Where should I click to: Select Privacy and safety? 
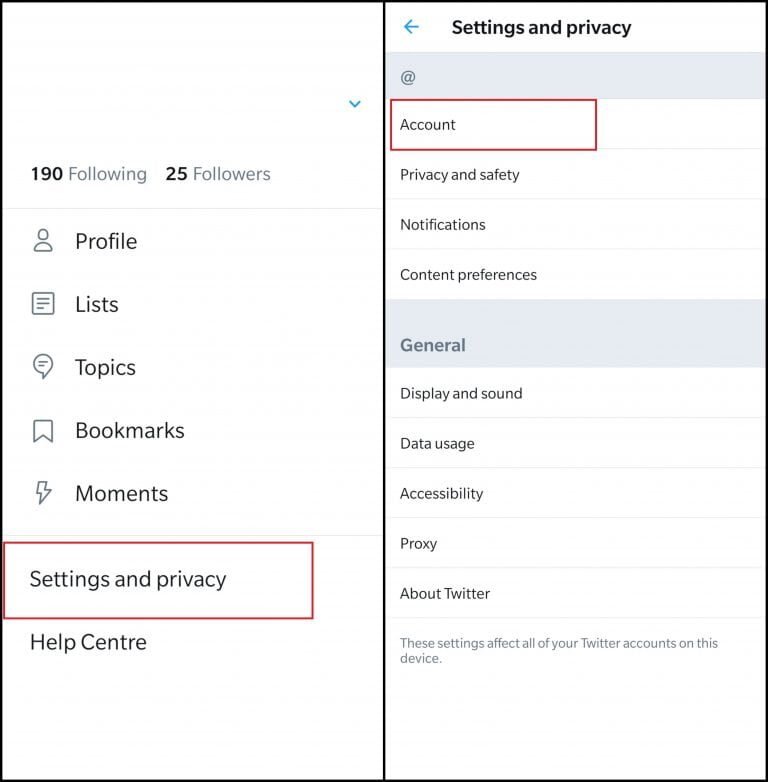(460, 175)
